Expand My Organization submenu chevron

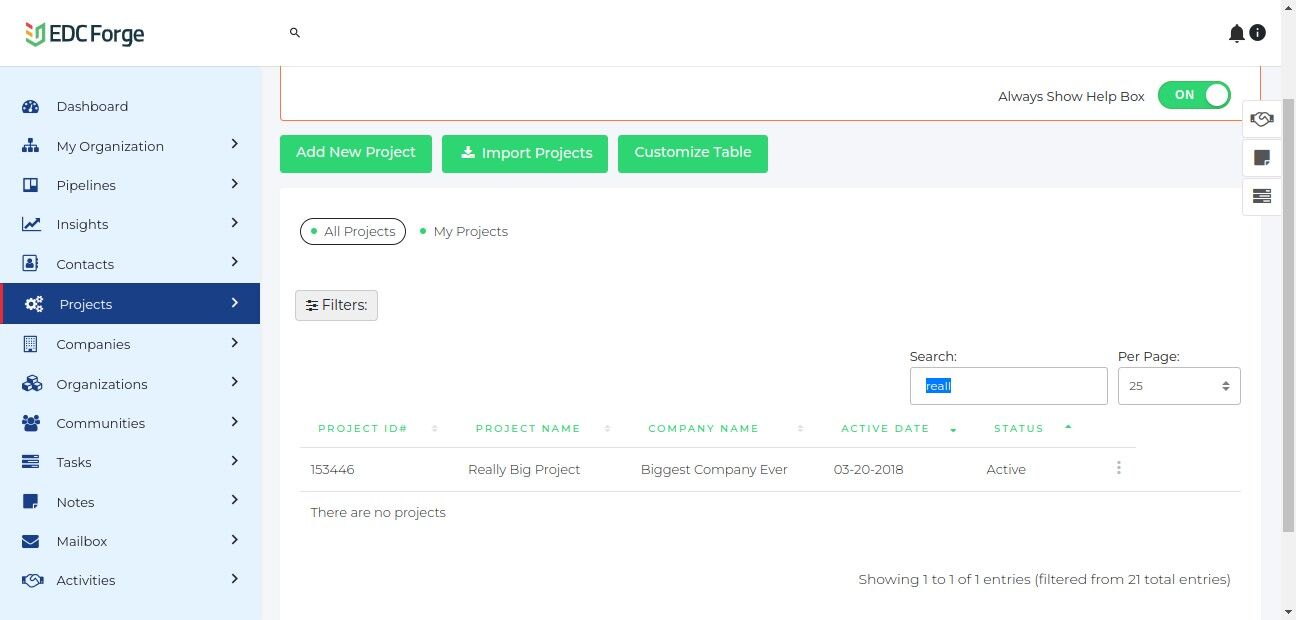(234, 144)
